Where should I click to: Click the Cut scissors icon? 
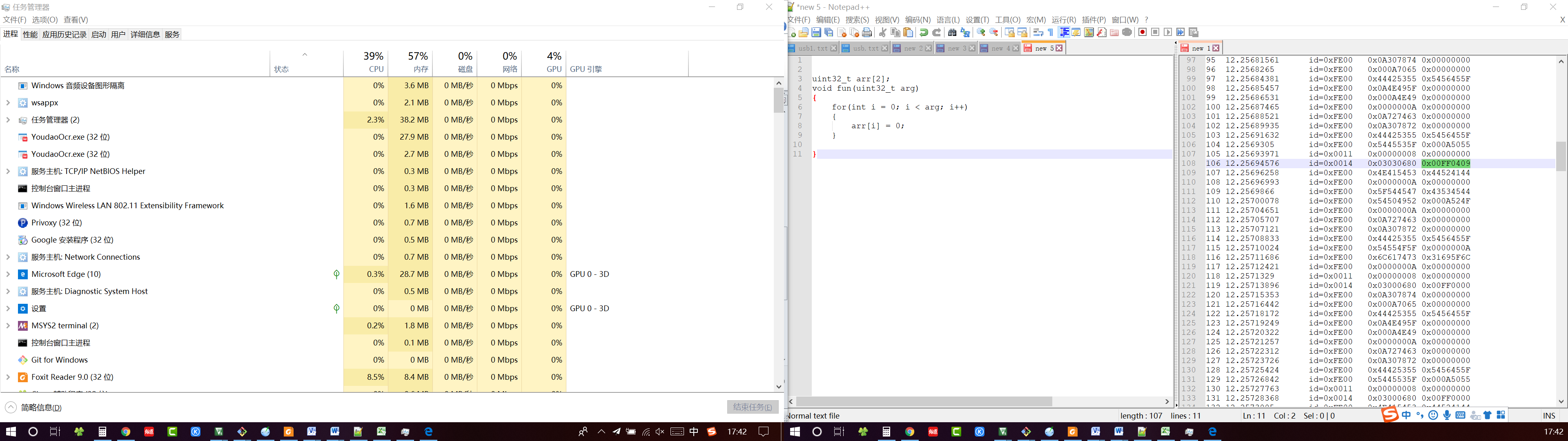pyautogui.click(x=882, y=32)
